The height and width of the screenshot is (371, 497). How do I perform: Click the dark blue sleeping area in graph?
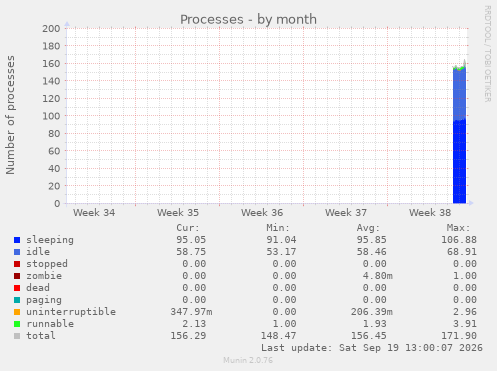point(459,162)
